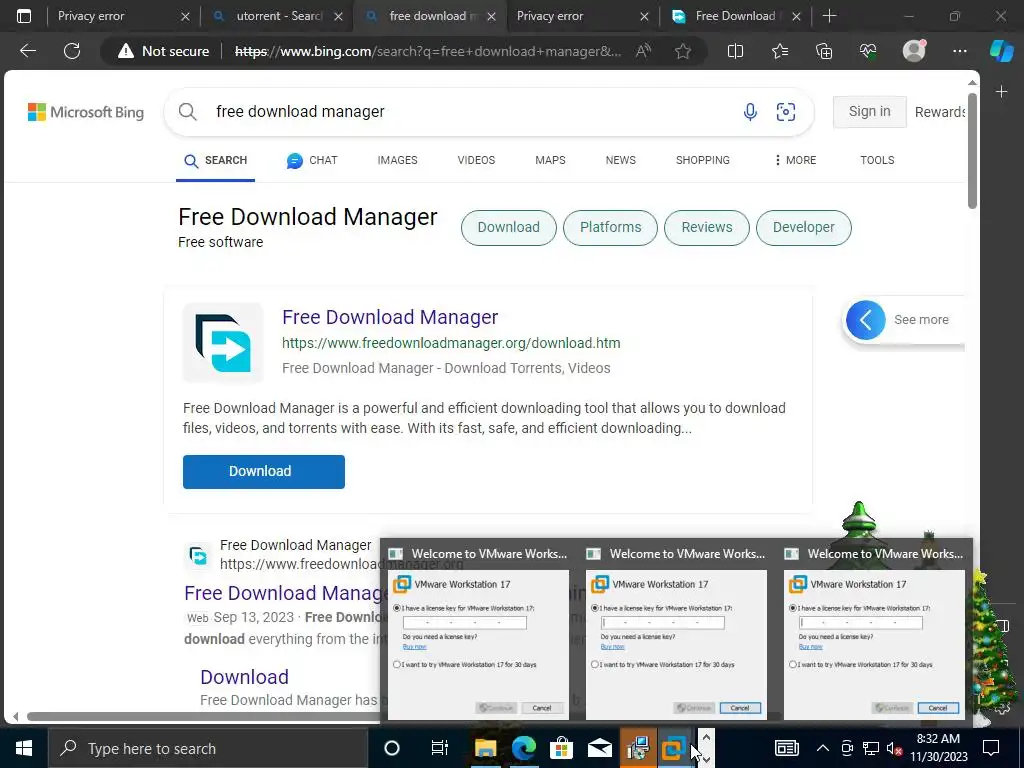
Task: Launch the Copilot sidebar icon
Action: (x=1002, y=51)
